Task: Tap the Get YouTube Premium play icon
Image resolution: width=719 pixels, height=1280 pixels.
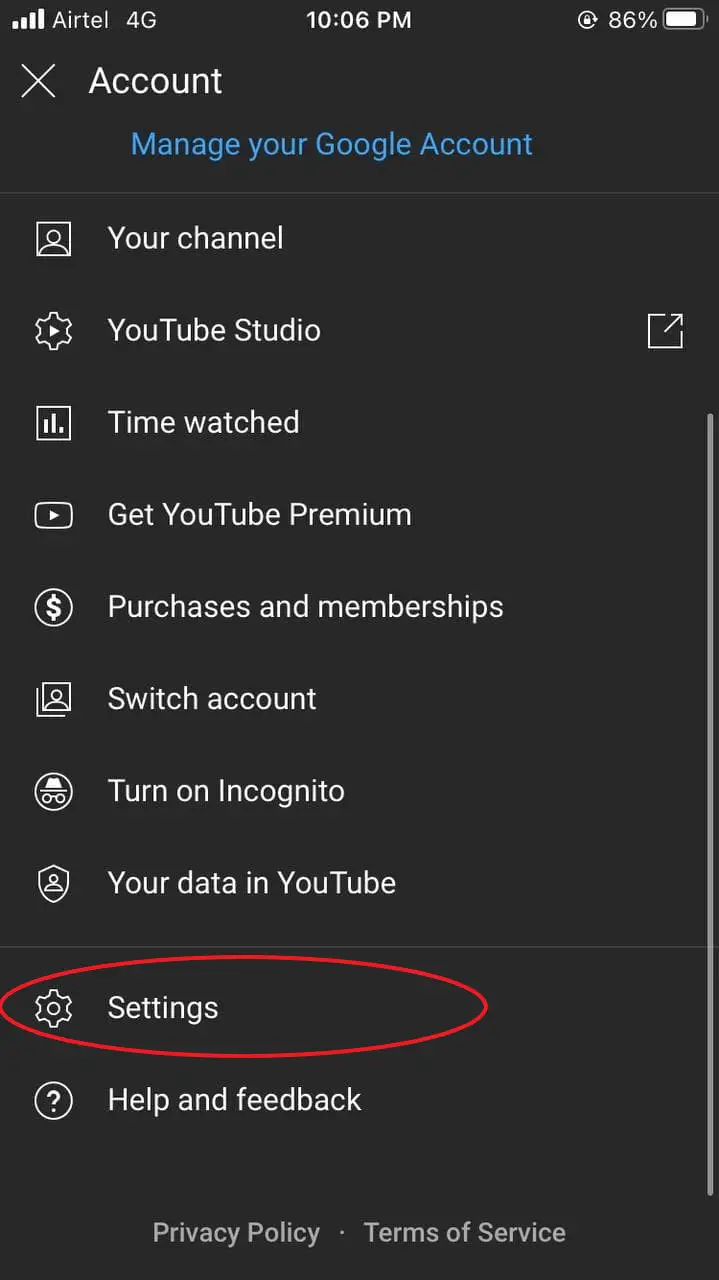Action: pyautogui.click(x=53, y=515)
